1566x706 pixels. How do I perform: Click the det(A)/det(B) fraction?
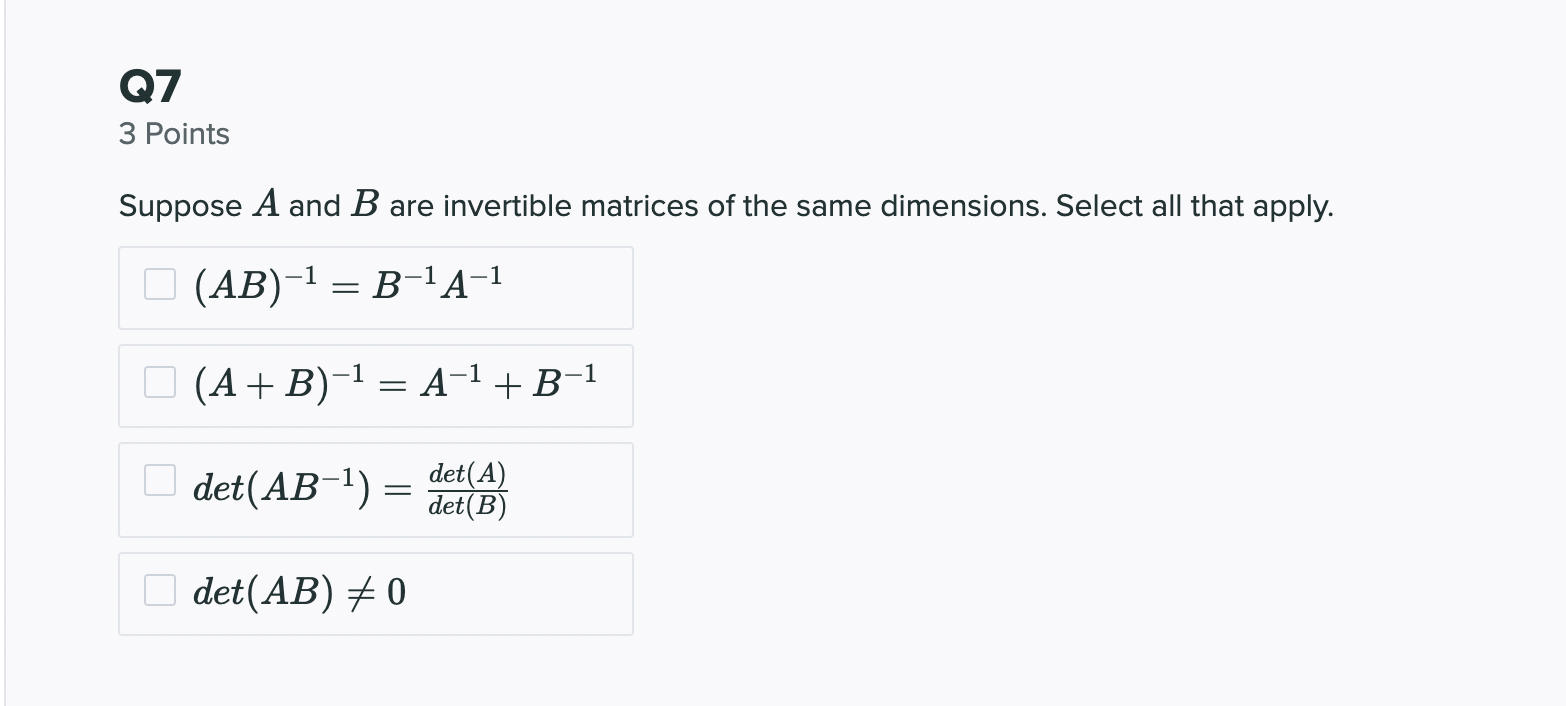pos(467,490)
